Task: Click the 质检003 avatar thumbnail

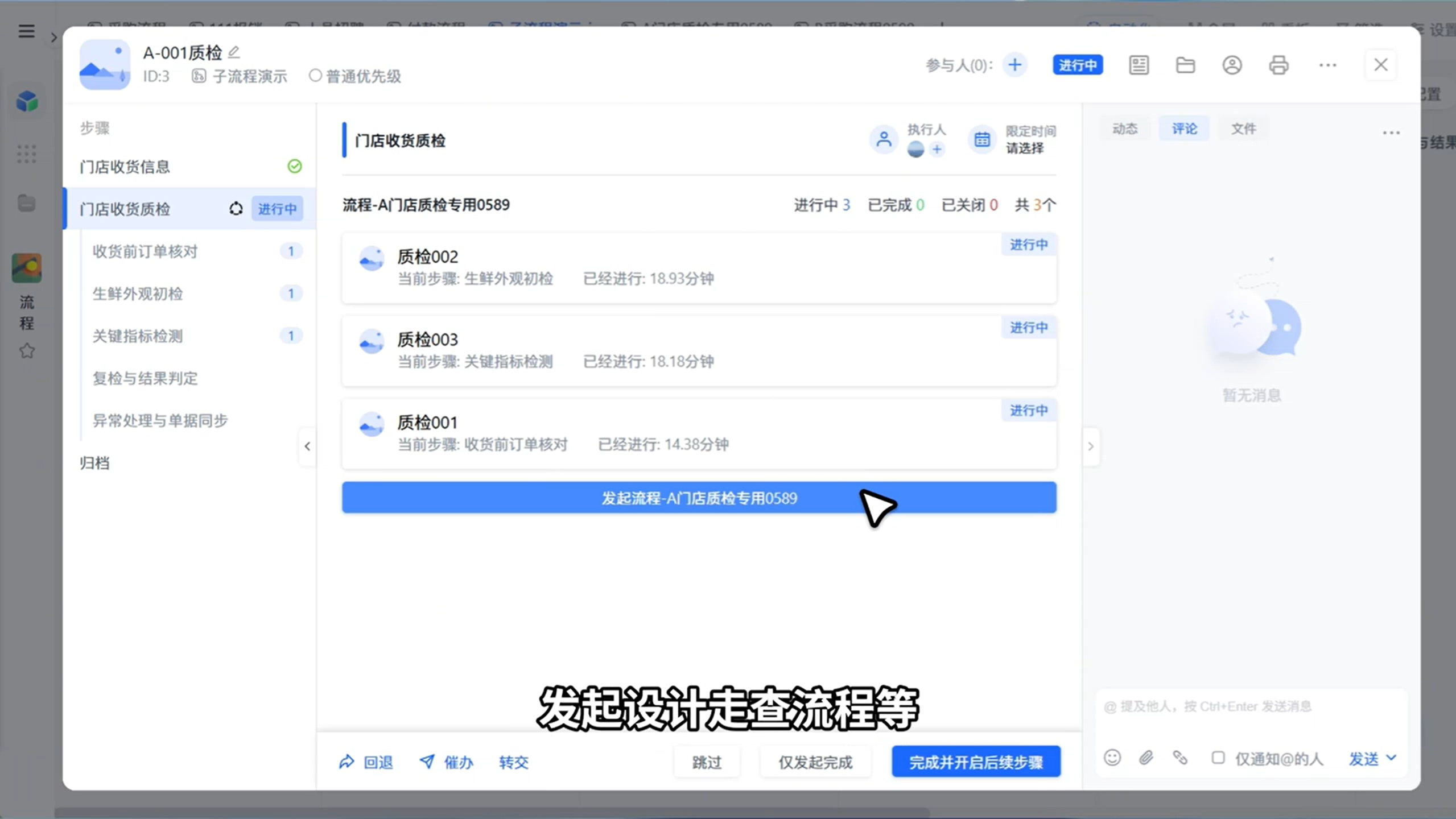Action: tap(372, 342)
